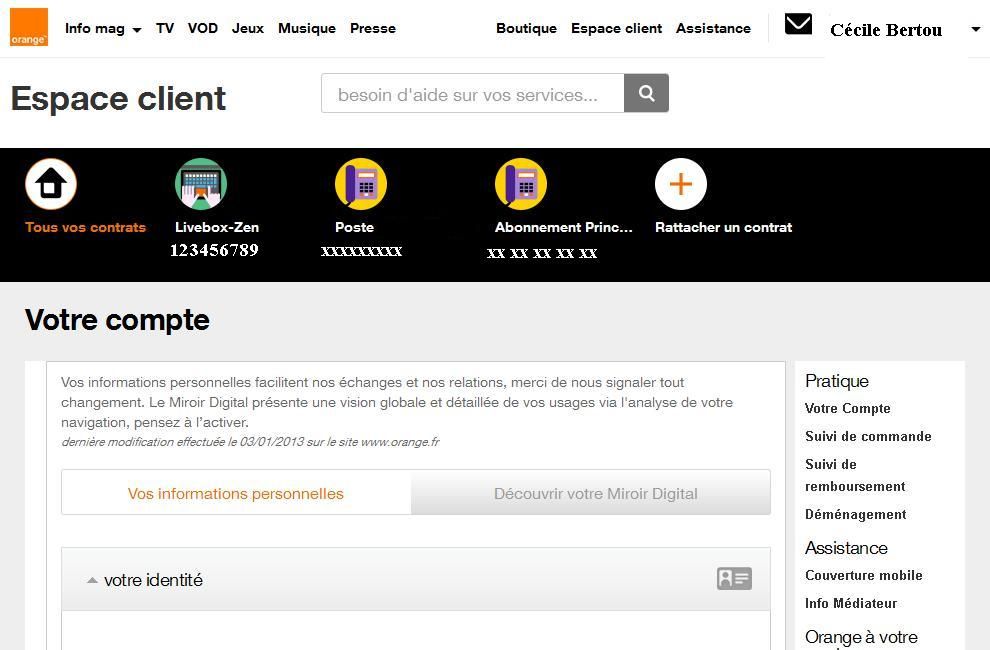
Task: Switch to Découvrir votre Miroir Digital tab
Action: click(591, 493)
